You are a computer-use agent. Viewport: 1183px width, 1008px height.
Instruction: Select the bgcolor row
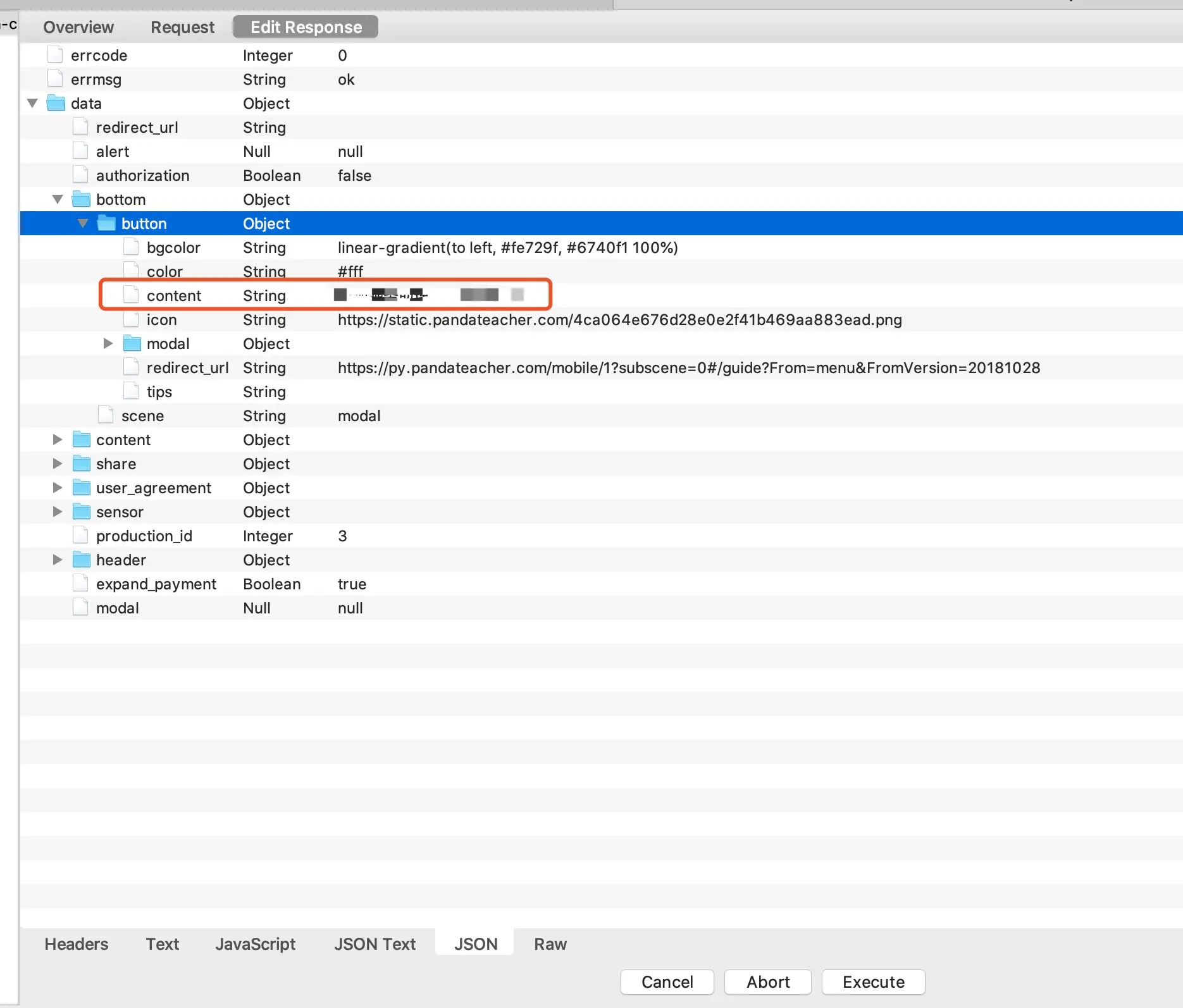click(602, 247)
